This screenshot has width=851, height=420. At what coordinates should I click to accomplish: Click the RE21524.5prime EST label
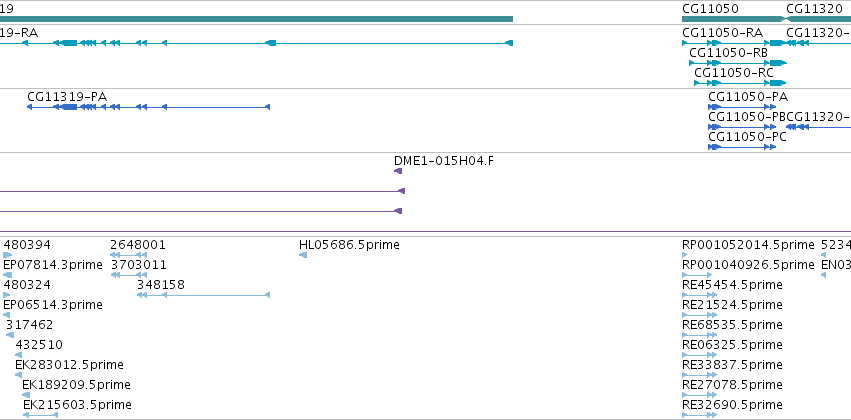(x=732, y=305)
